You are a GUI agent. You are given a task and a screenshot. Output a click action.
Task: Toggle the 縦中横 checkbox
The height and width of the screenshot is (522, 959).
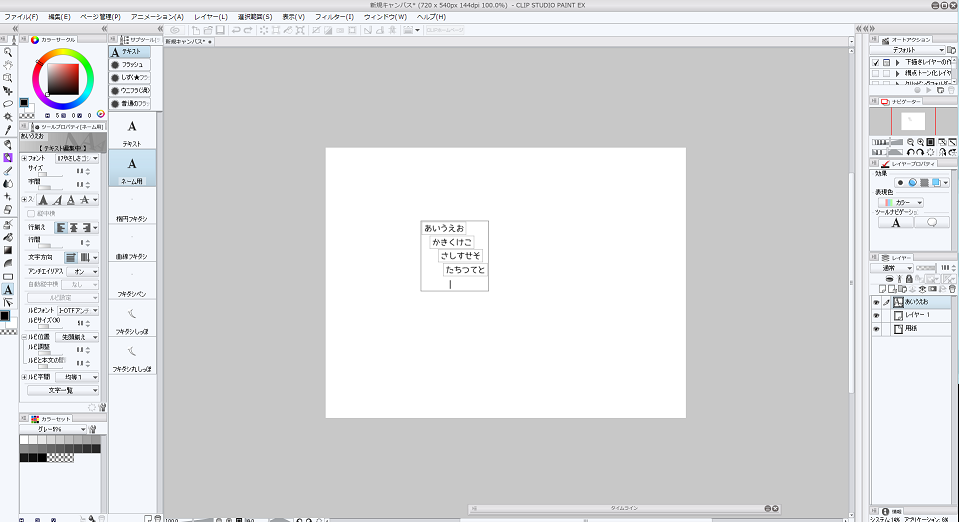pyautogui.click(x=31, y=214)
